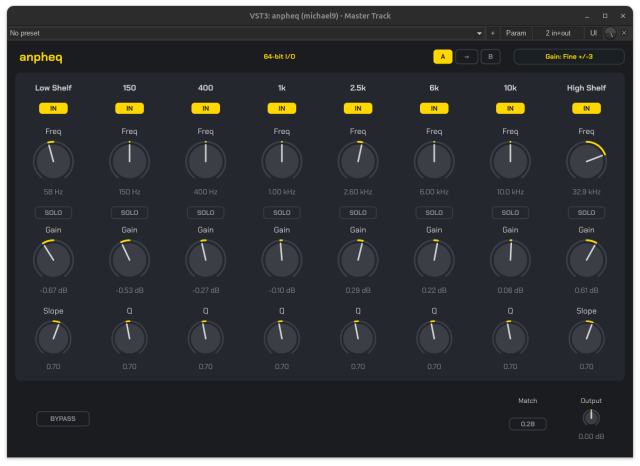Solo the 1k band
The image size is (640, 466).
pos(282,213)
